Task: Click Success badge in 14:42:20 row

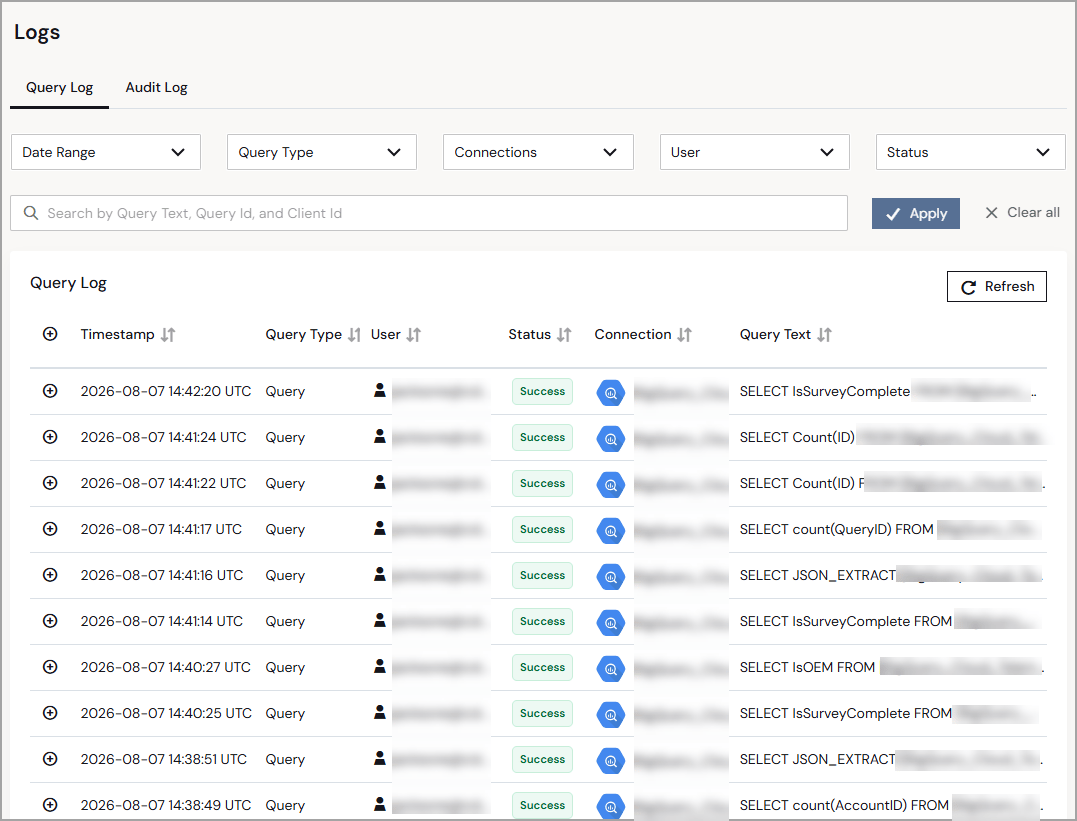Action: pos(542,392)
